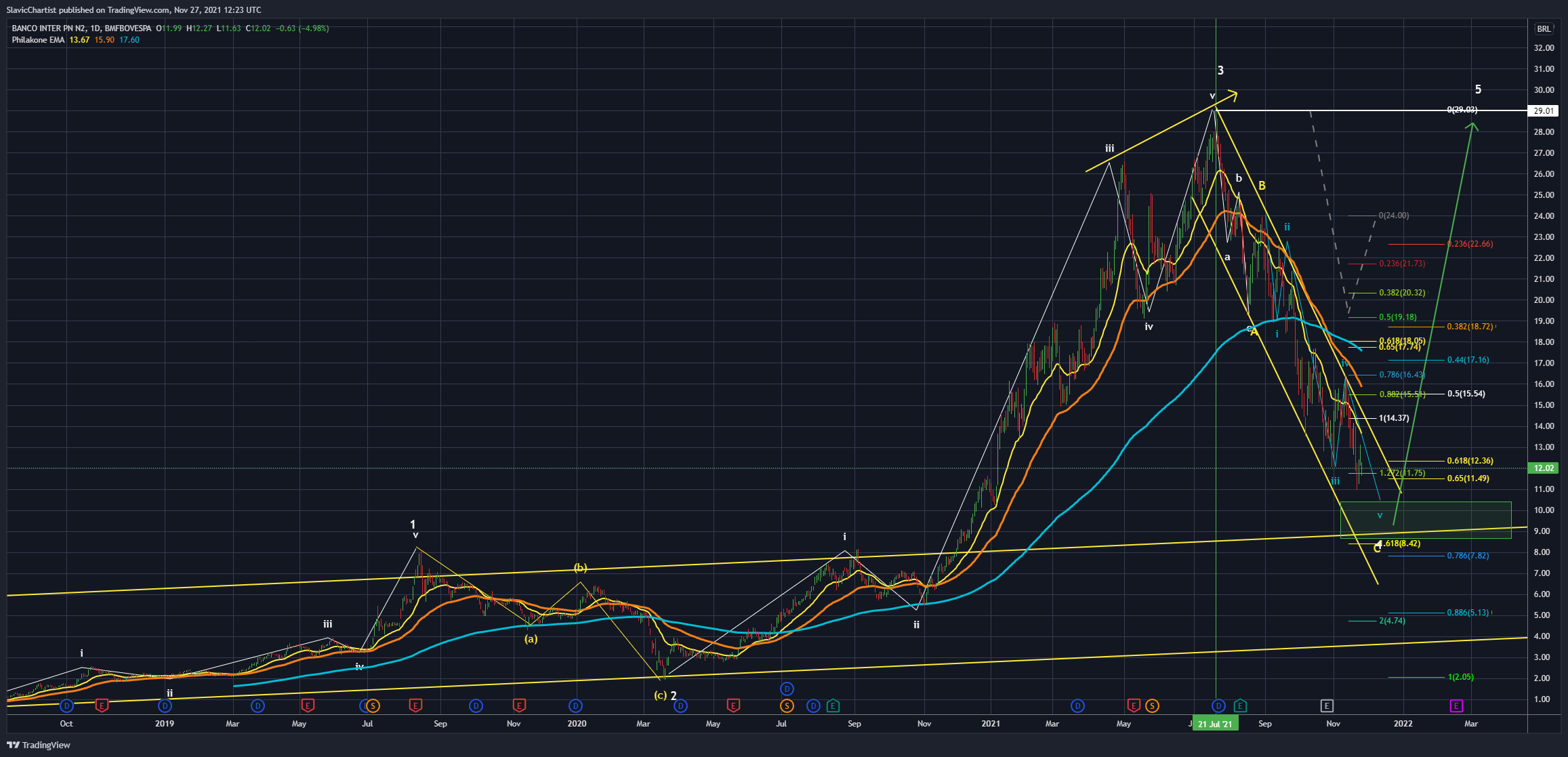Click the raised blue D marker above the orange S

point(787,689)
